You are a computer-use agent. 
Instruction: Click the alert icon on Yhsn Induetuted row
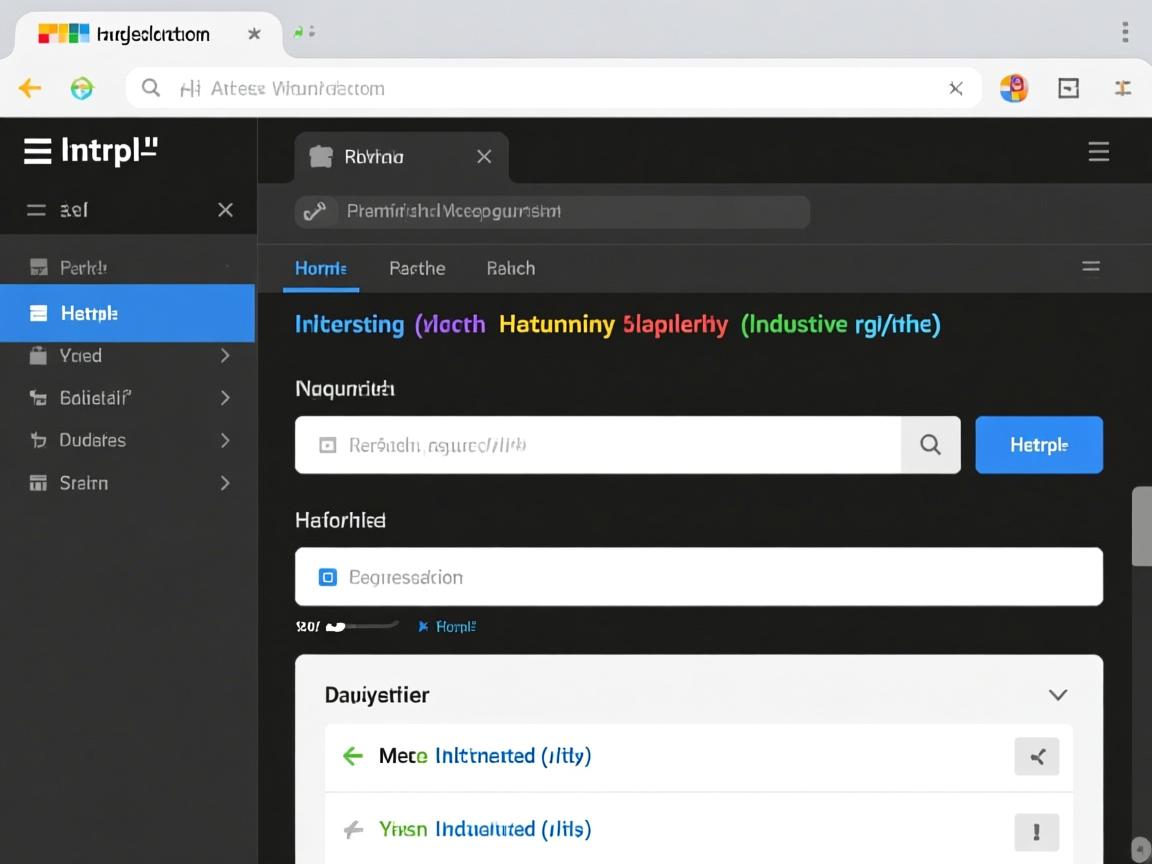pos(1036,831)
